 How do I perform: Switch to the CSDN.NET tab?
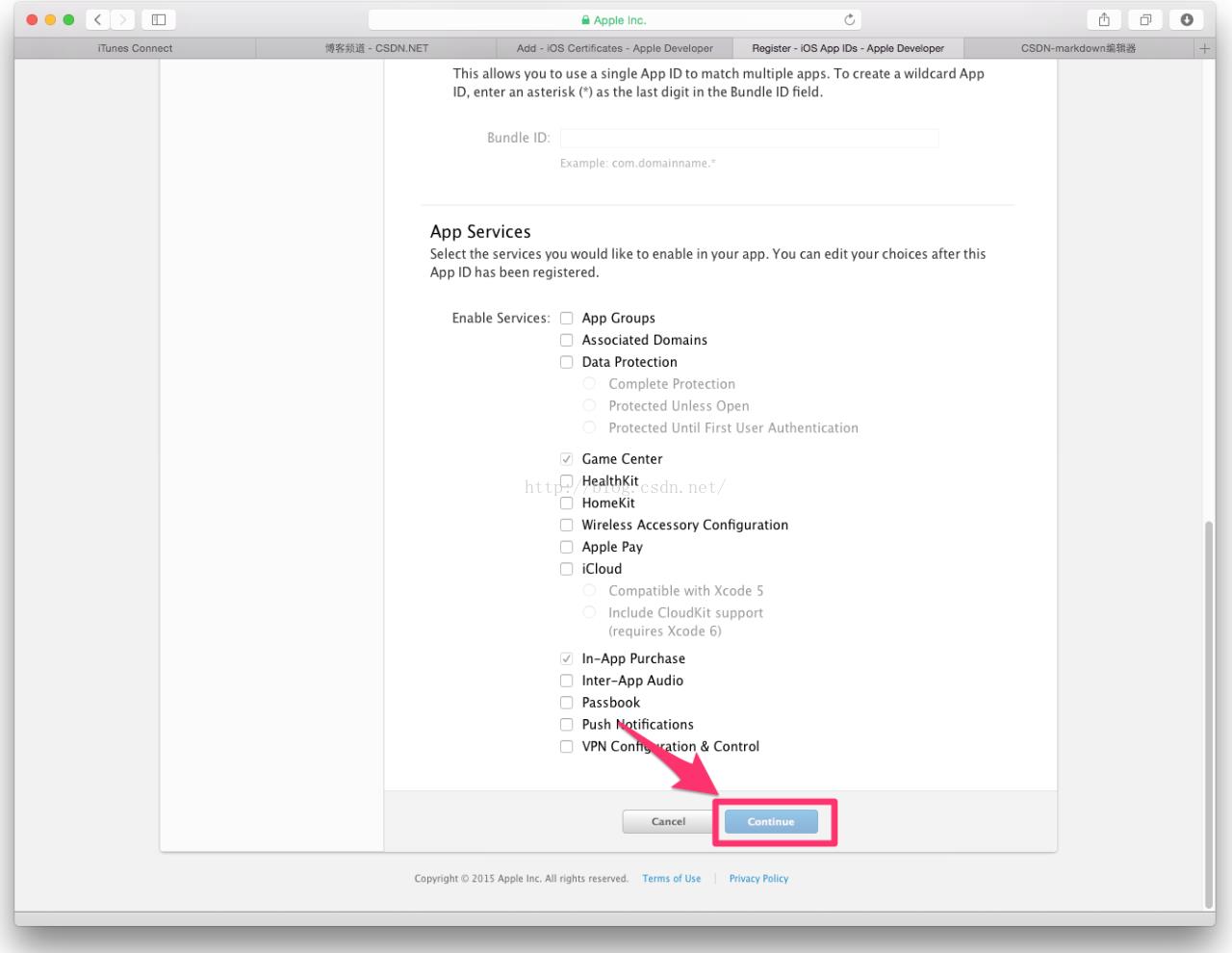click(x=376, y=48)
